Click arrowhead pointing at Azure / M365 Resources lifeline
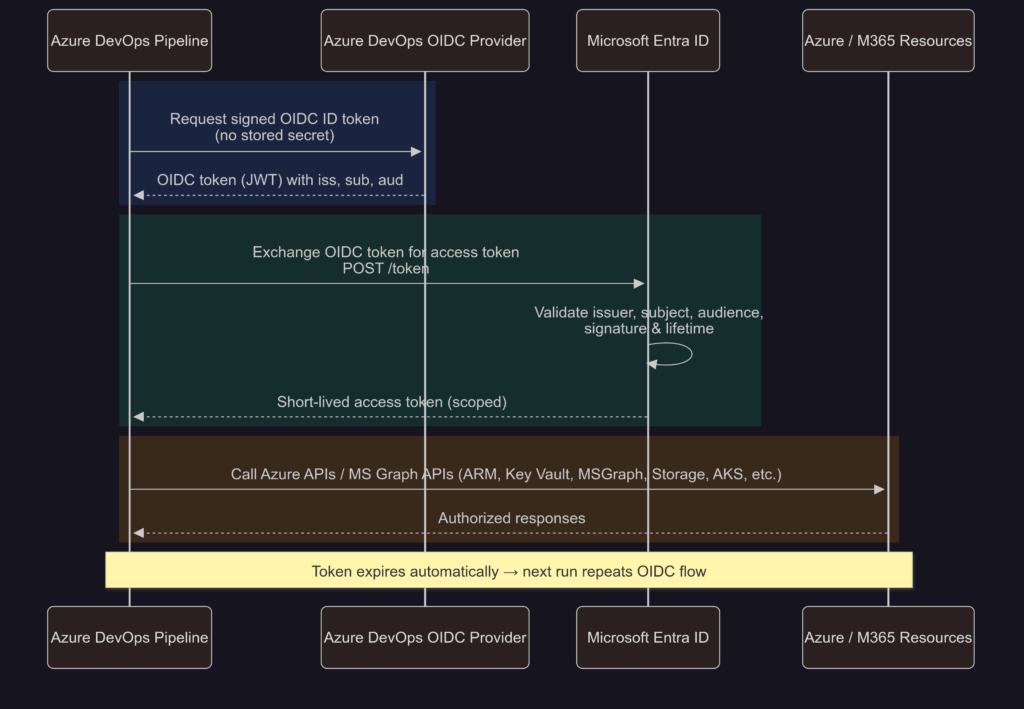The width and height of the screenshot is (1024, 709). (879, 489)
